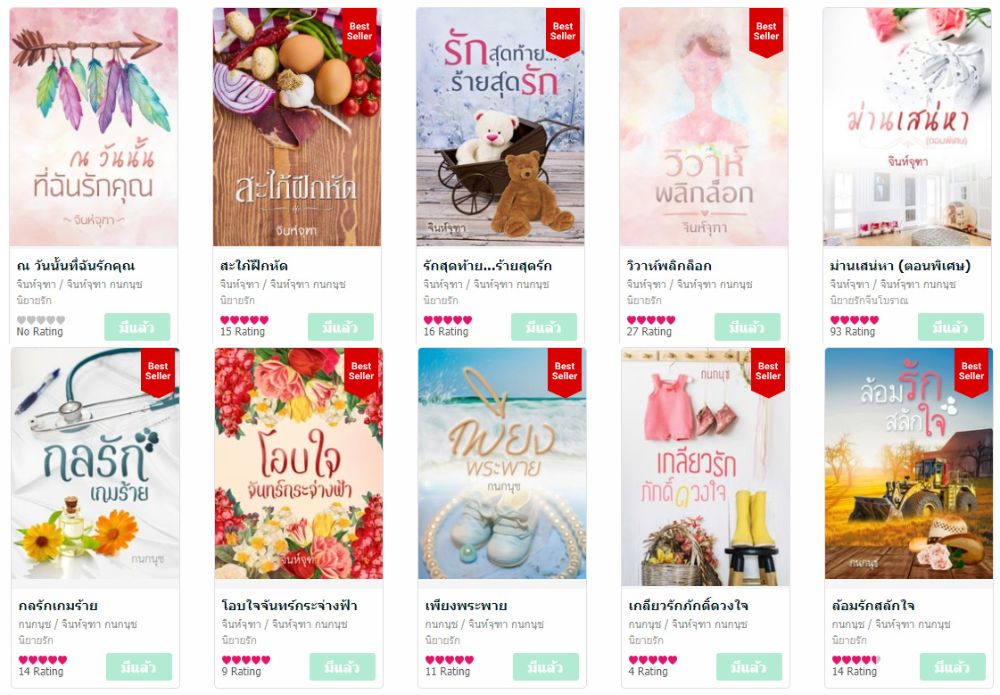The height and width of the screenshot is (695, 1000).
Task: Click the title link โอบใจจันทร์กระจ่างฟ้า
Action: 290,605
